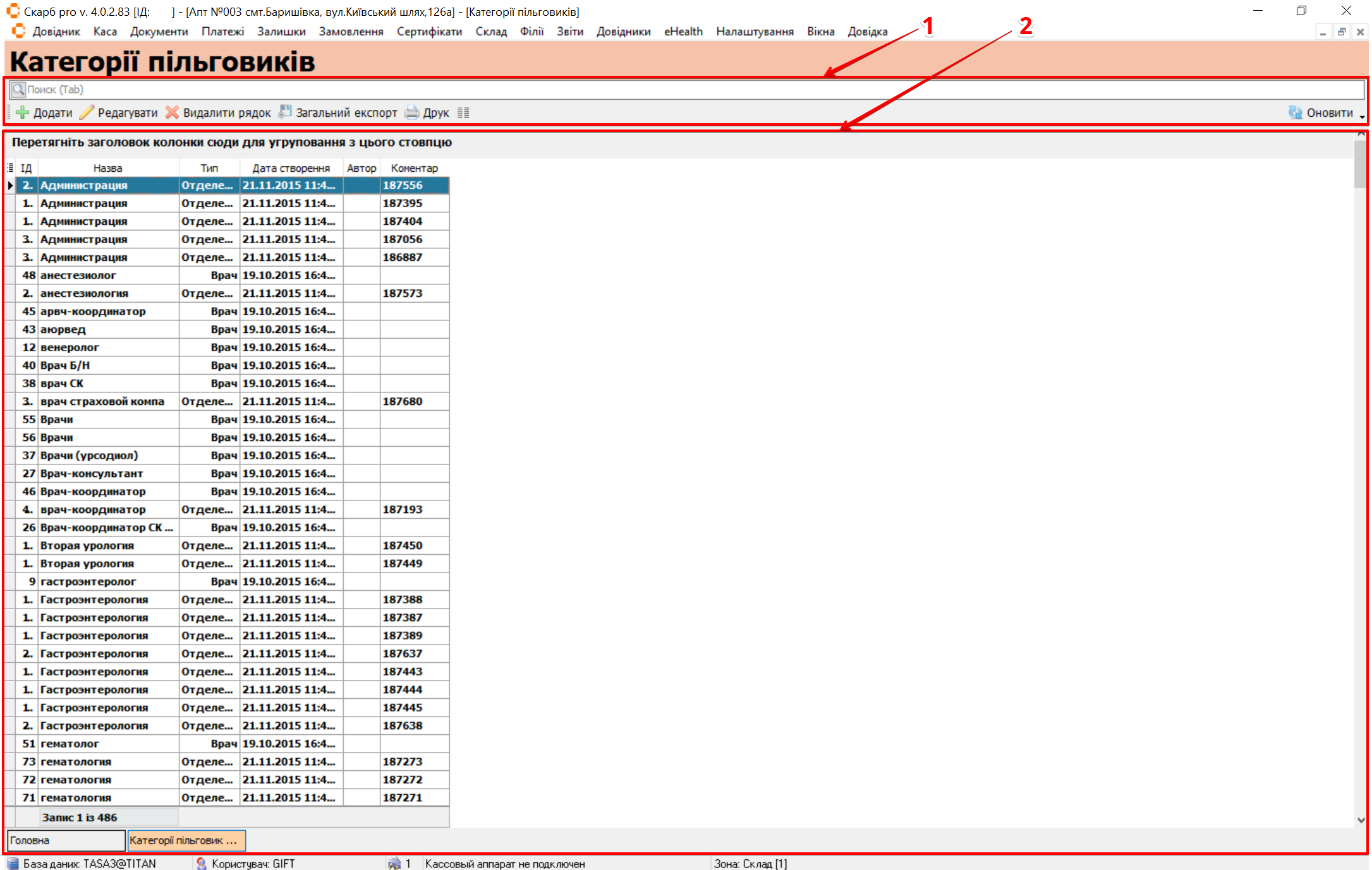Click into the Поиск (Tab) search field
Viewport: 1372px width, 870px height.
coord(632,90)
